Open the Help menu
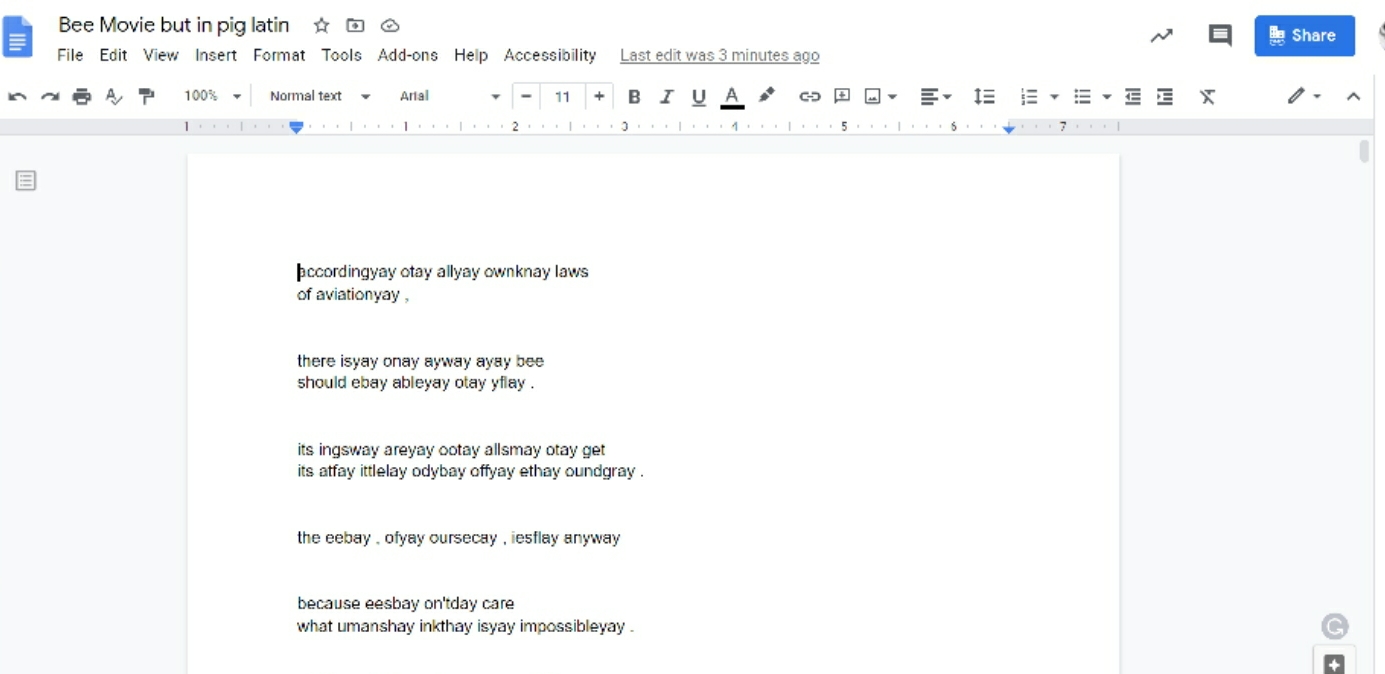The image size is (1385, 674). pos(471,55)
